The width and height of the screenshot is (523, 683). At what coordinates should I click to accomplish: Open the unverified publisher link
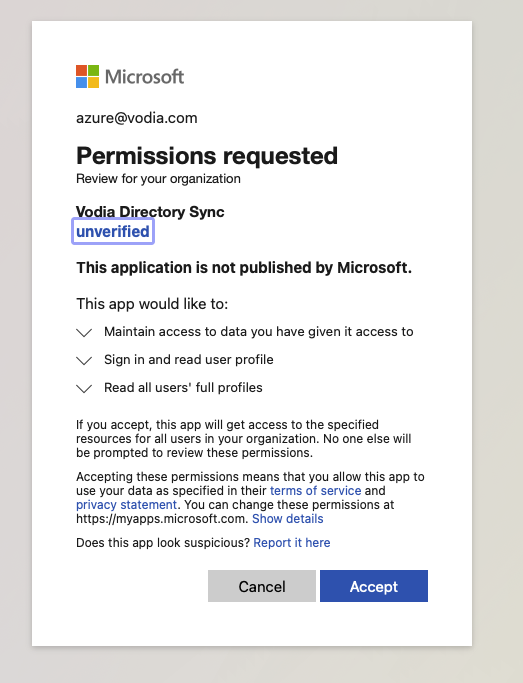(x=113, y=231)
